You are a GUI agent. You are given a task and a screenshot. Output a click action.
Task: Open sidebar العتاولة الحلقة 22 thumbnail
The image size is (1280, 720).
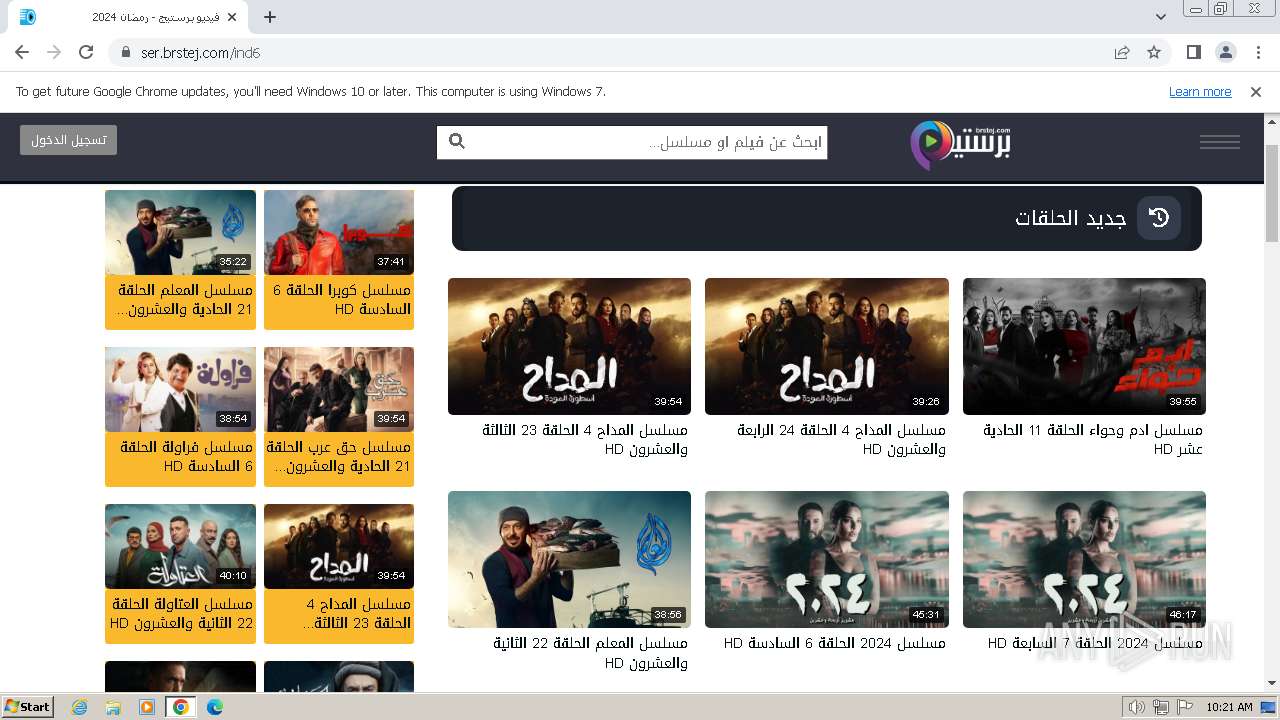pyautogui.click(x=180, y=546)
